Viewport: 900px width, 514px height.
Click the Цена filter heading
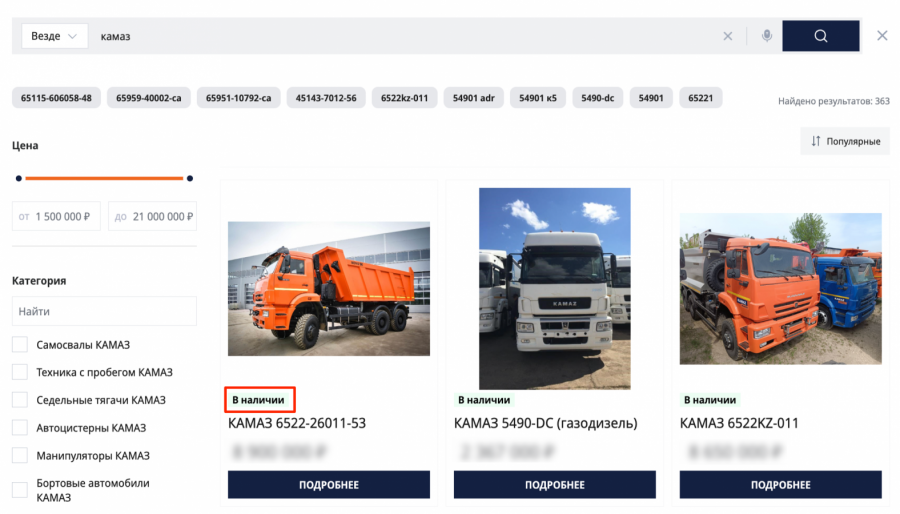pyautogui.click(x=25, y=146)
